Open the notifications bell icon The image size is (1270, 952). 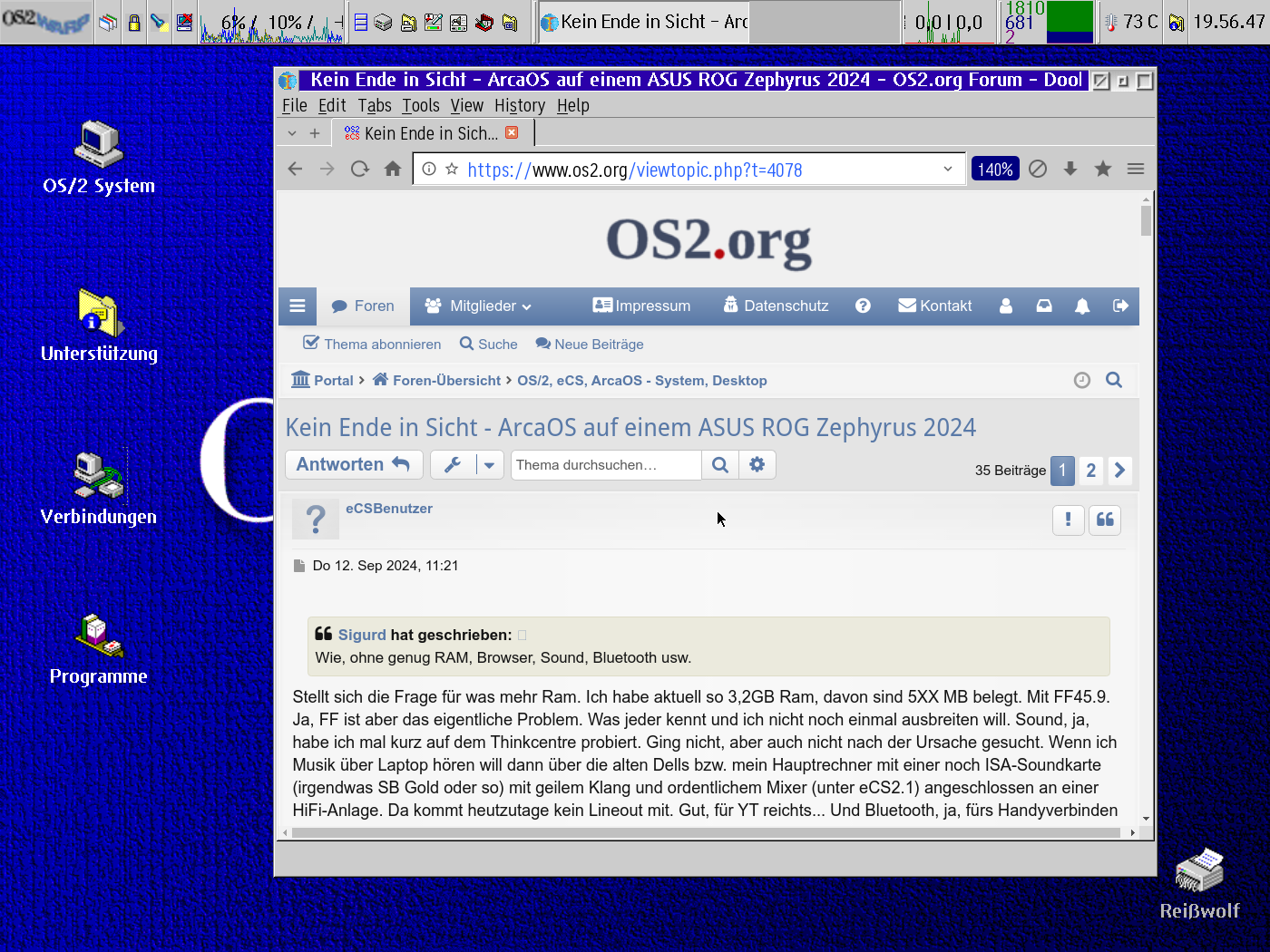(x=1082, y=306)
